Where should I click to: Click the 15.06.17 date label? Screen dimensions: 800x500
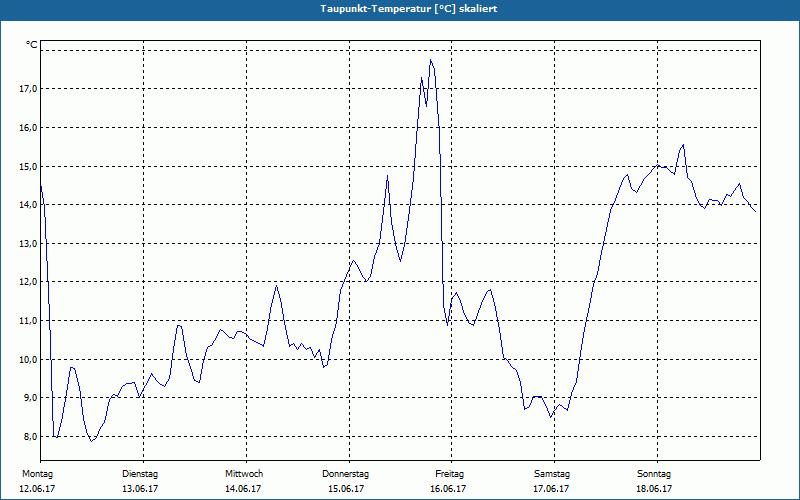(346, 489)
